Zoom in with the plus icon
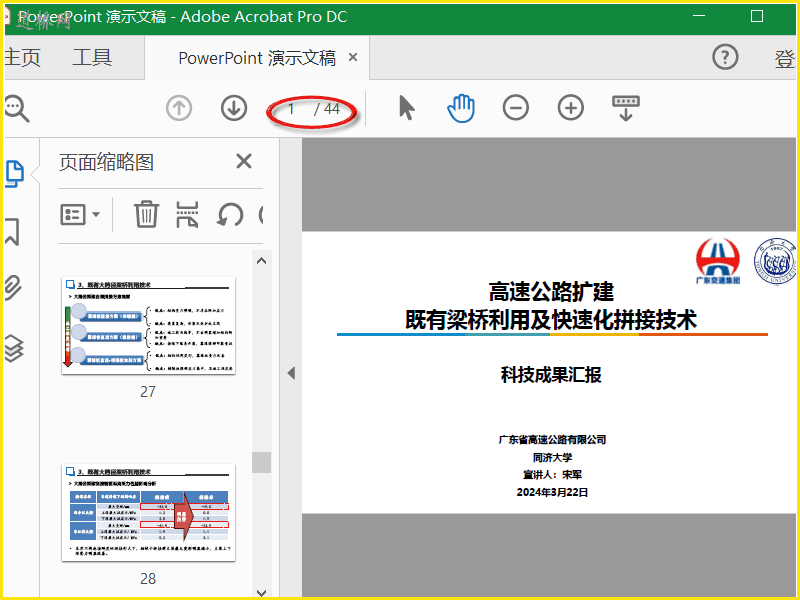 pyautogui.click(x=570, y=108)
